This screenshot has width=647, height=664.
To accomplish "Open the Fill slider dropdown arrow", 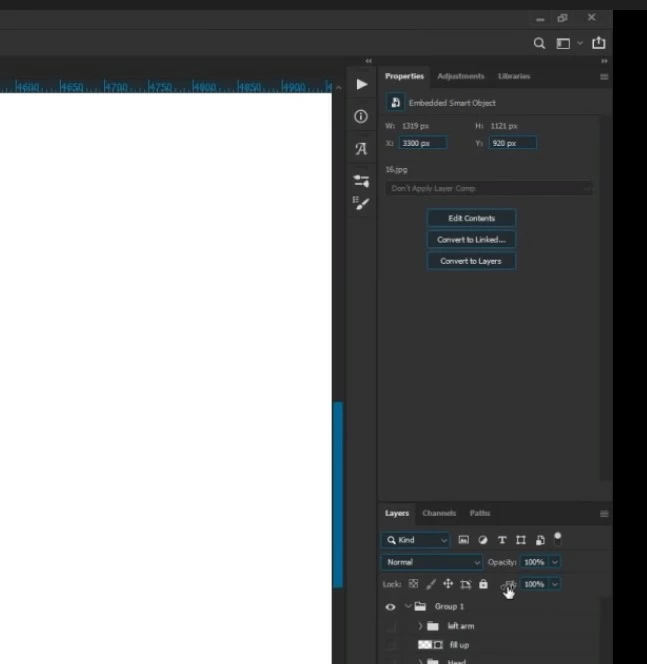I will 555,584.
